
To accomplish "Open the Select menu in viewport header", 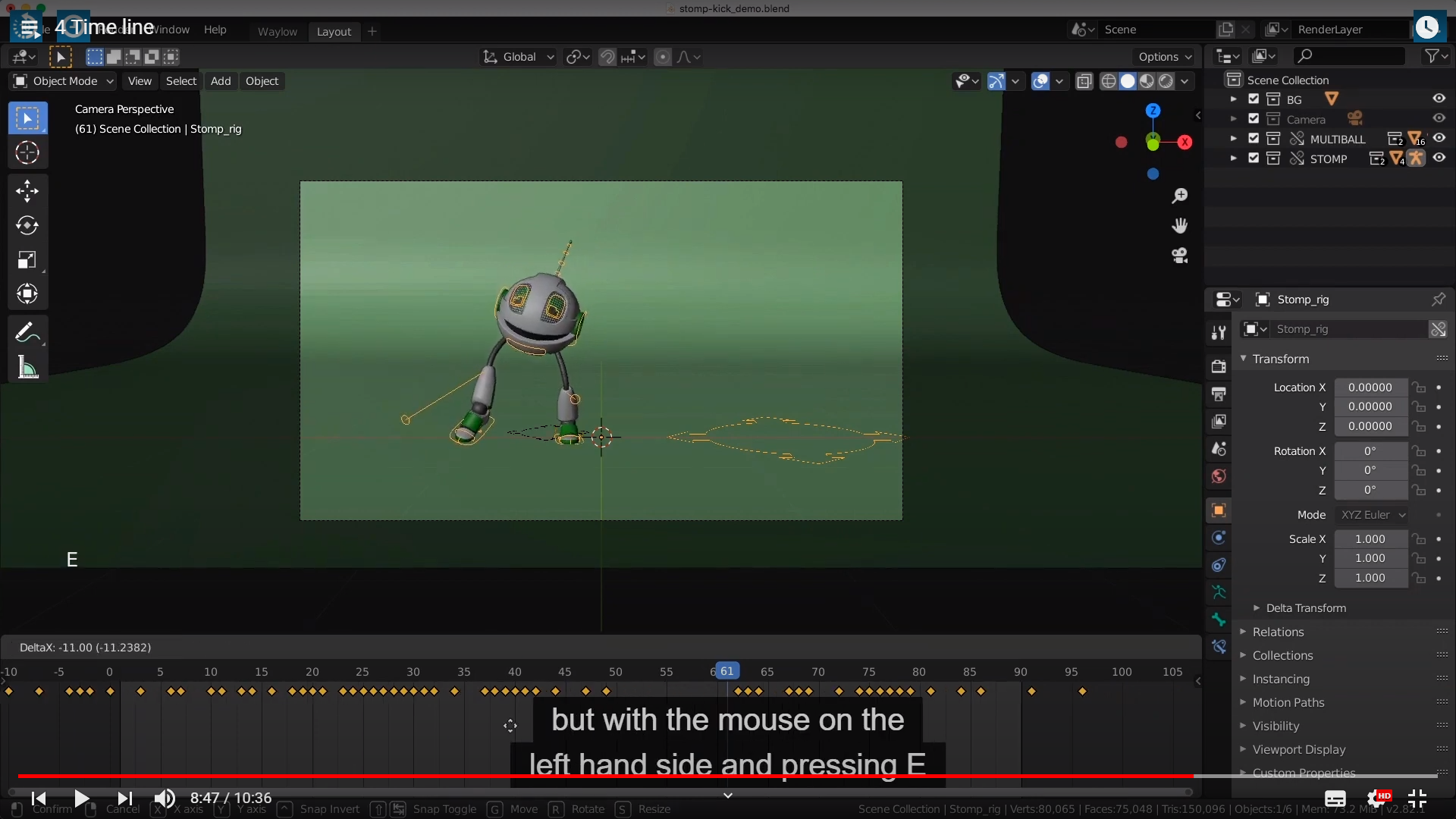I will coord(180,81).
